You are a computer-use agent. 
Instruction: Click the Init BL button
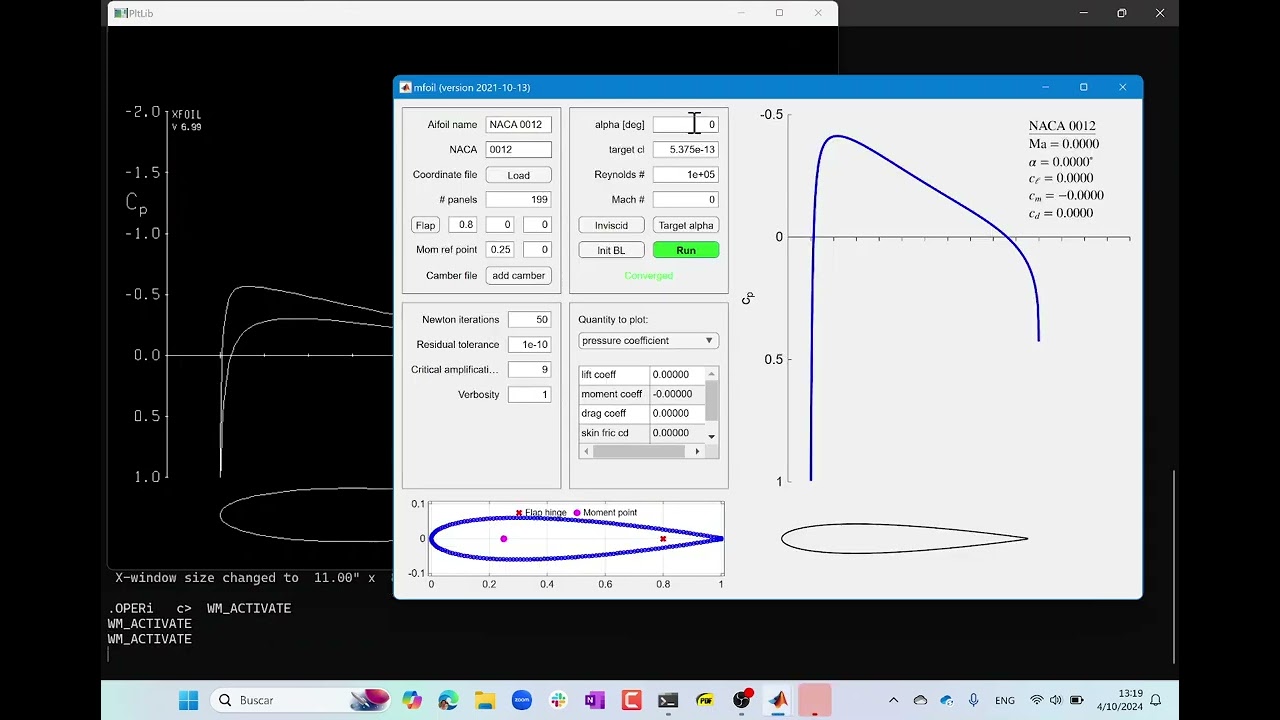click(x=611, y=250)
